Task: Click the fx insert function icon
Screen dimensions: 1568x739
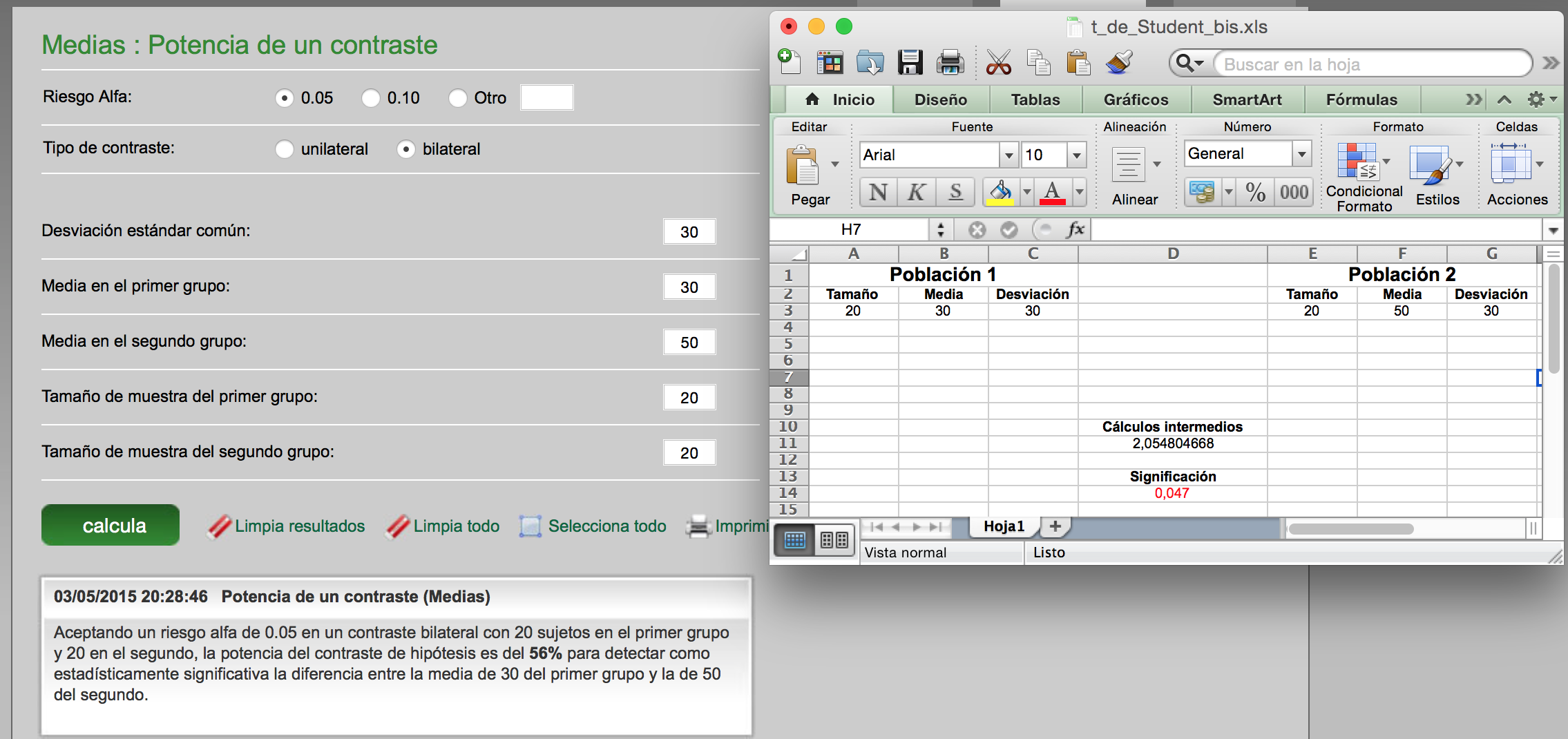Action: 1075,229
